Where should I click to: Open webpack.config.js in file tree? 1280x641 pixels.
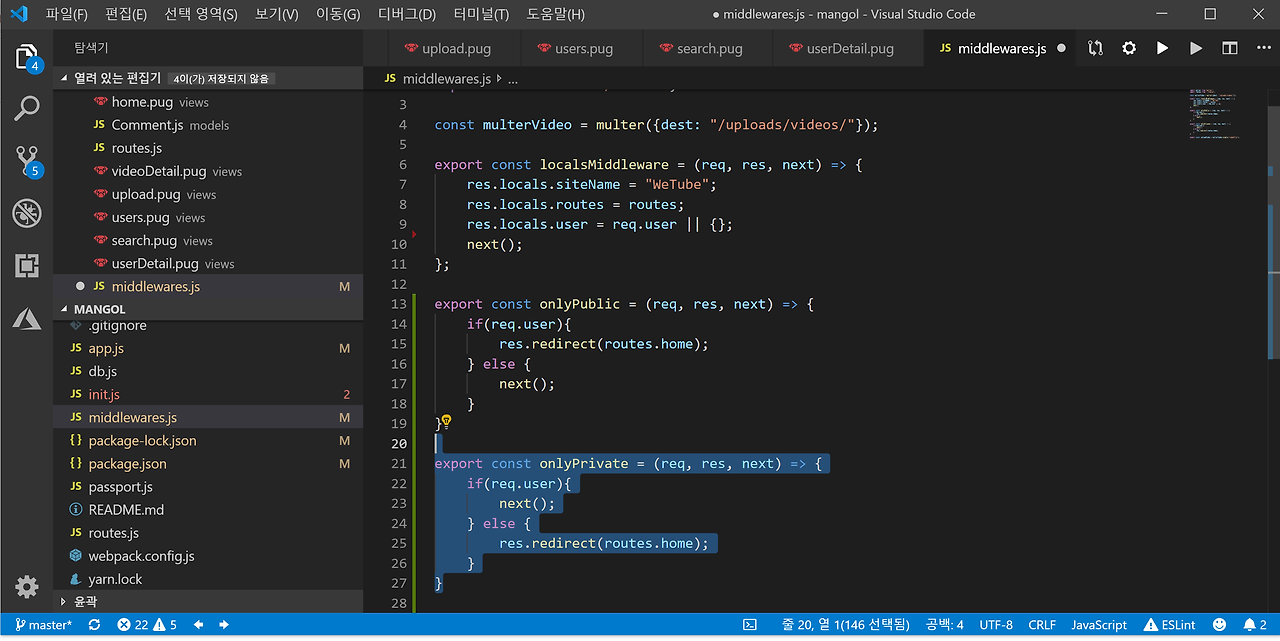(208, 556)
